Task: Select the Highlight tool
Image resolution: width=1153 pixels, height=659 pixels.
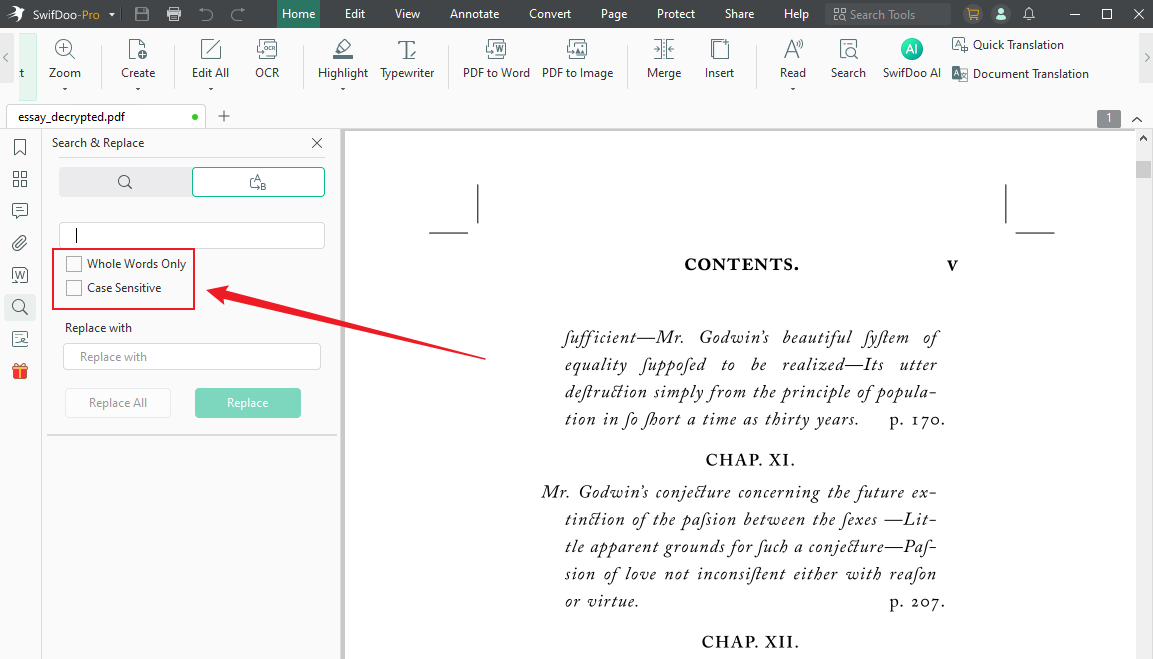Action: coord(342,58)
